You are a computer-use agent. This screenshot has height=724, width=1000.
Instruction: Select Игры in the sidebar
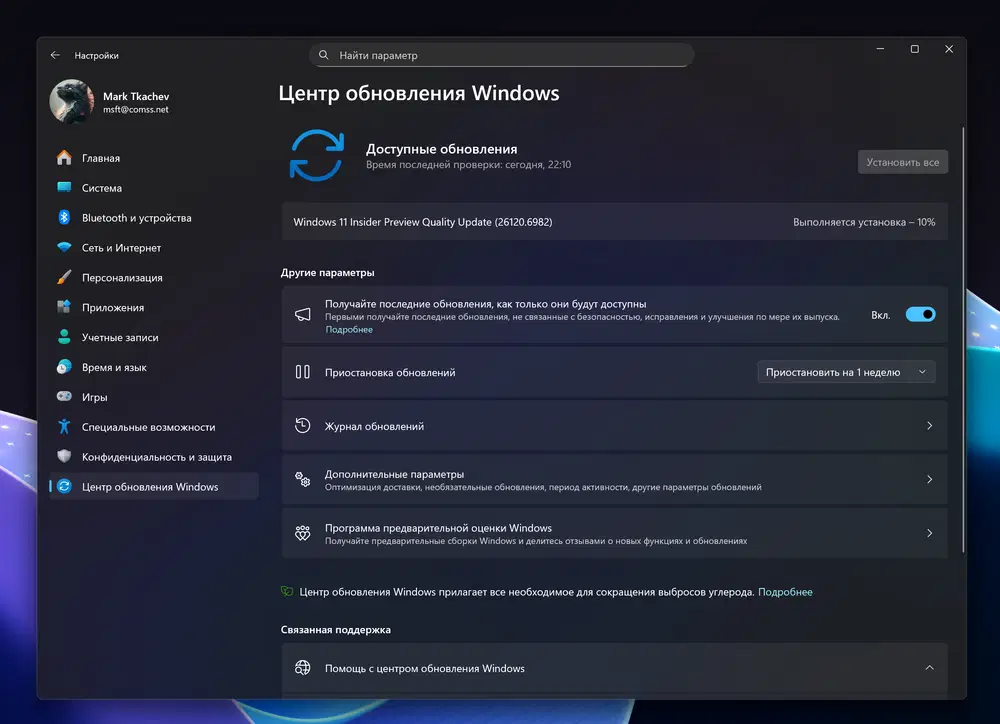tap(61, 397)
